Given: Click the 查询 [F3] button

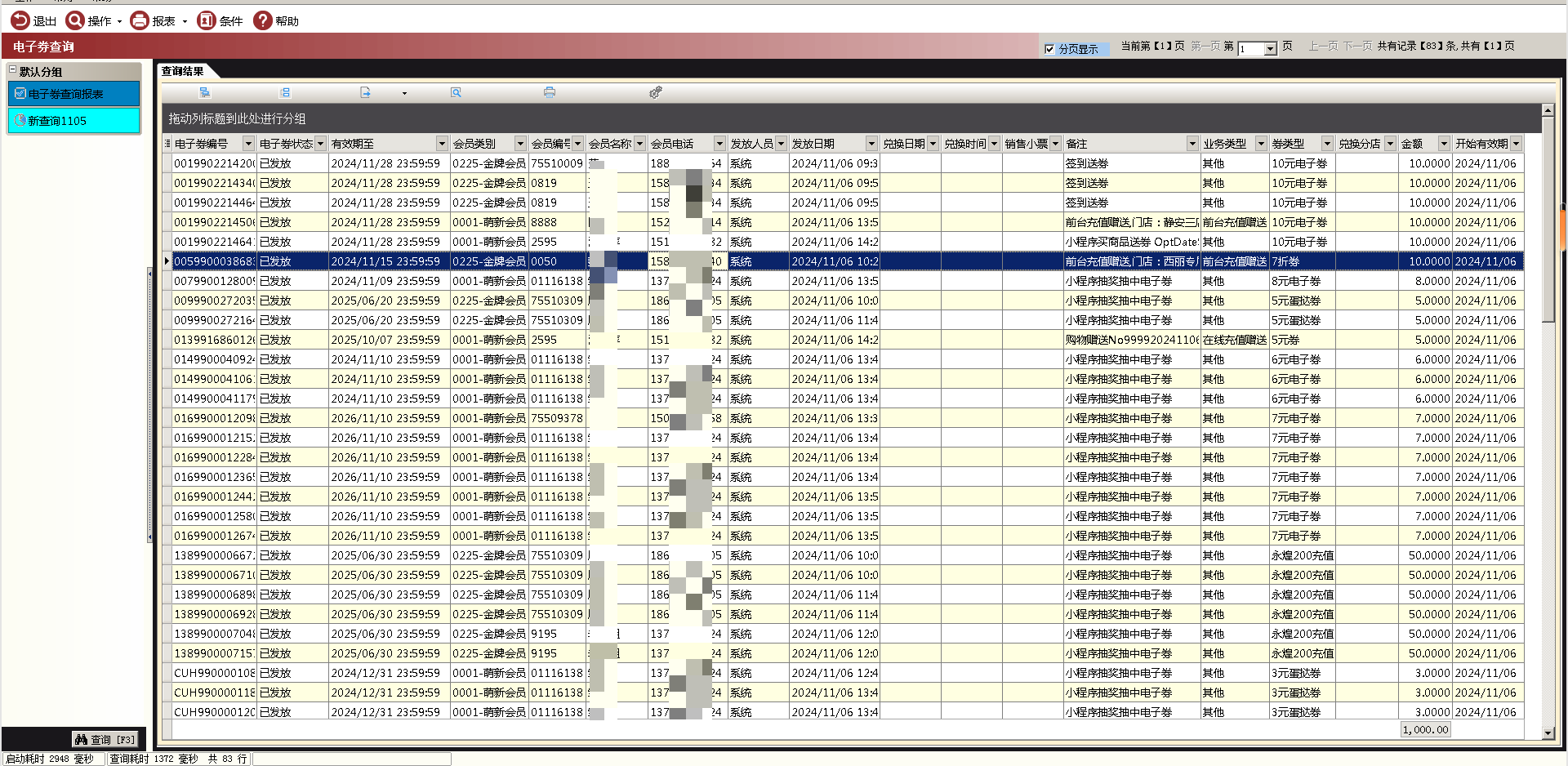Looking at the screenshot, I should click(x=105, y=739).
